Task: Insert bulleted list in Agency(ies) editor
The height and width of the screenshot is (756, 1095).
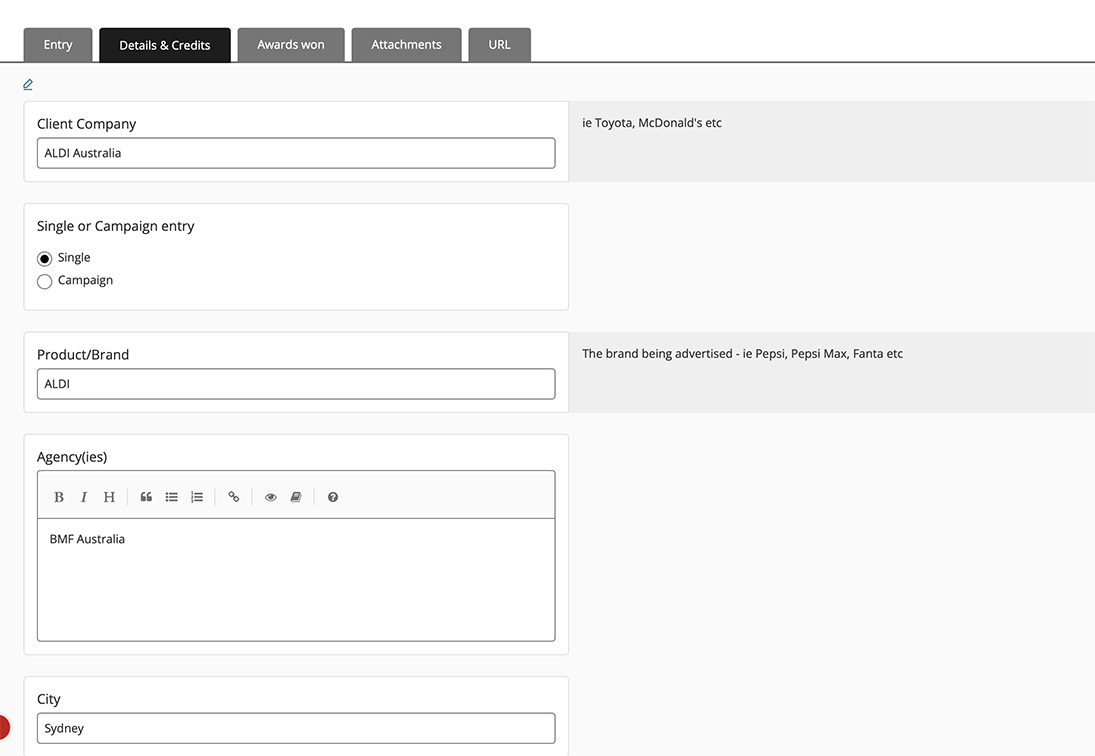Action: pyautogui.click(x=171, y=497)
